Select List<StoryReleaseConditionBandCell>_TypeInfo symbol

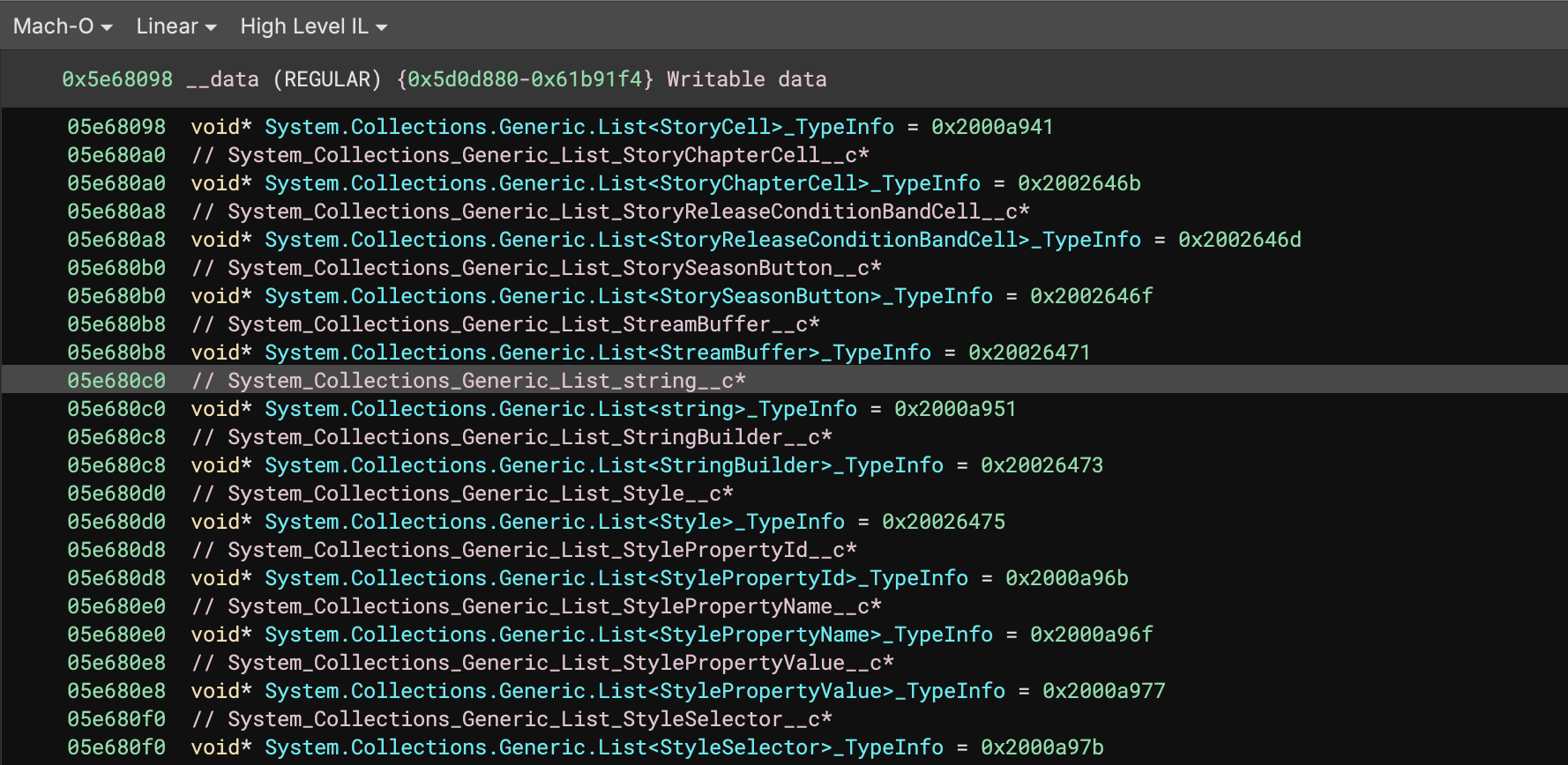pos(703,240)
